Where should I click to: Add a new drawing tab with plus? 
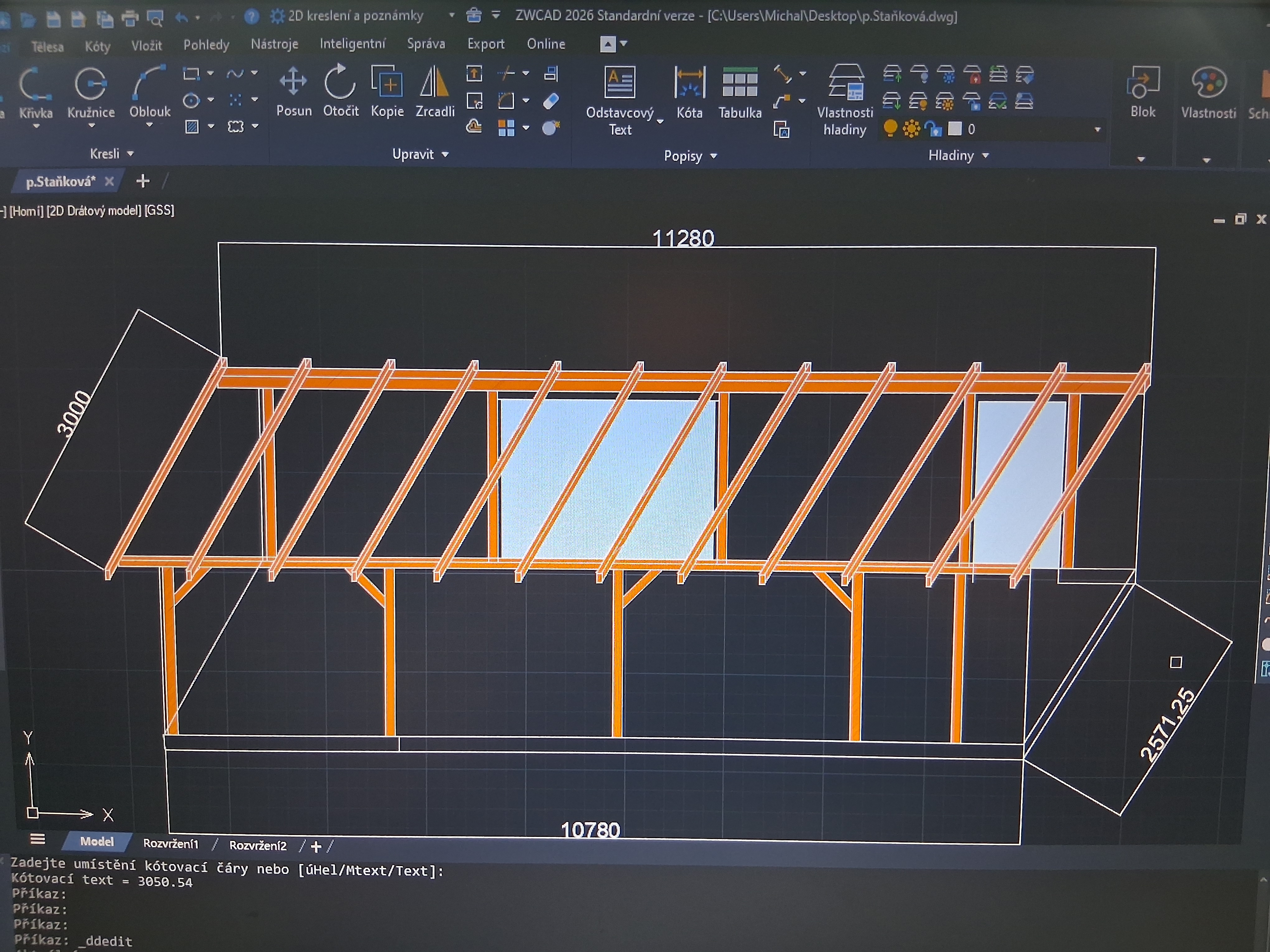tap(142, 181)
